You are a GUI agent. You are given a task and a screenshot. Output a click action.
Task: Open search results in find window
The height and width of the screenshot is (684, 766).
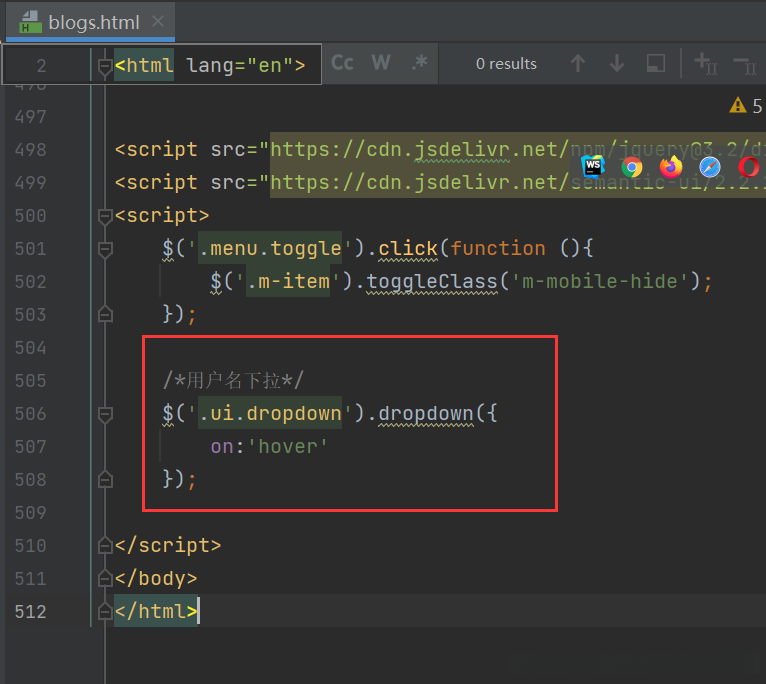(656, 63)
